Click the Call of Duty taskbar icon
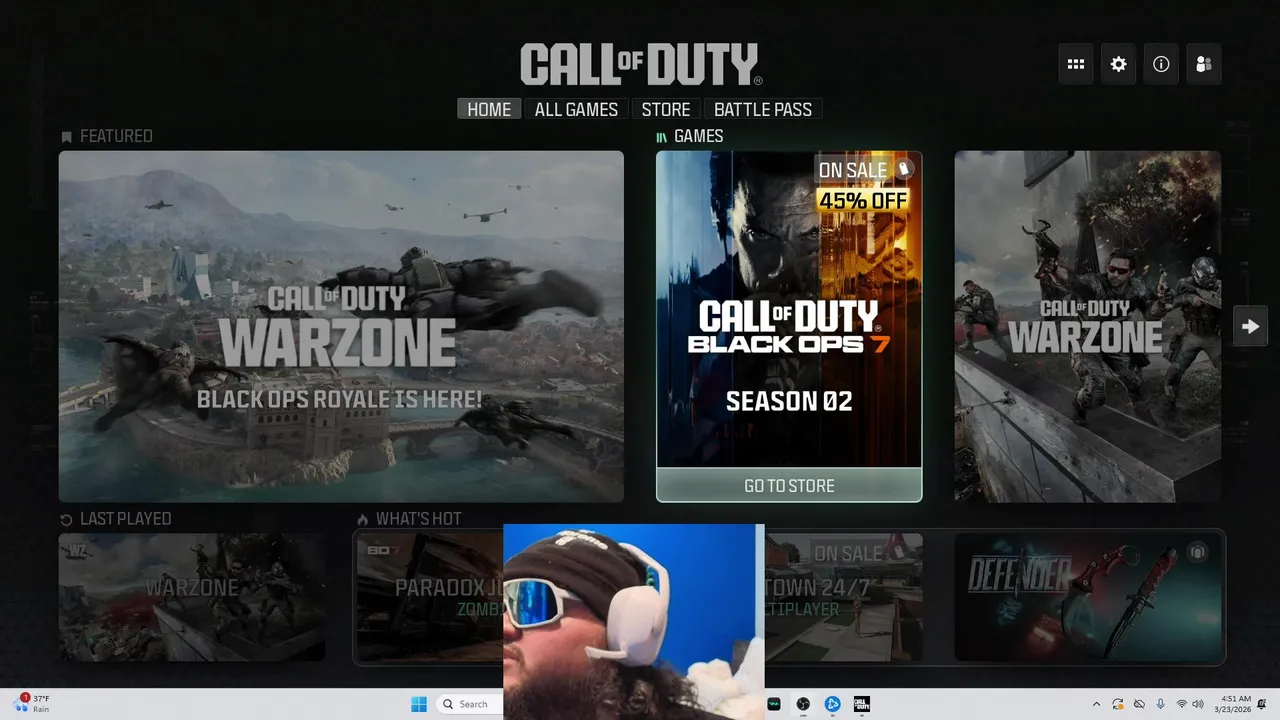 pos(860,704)
